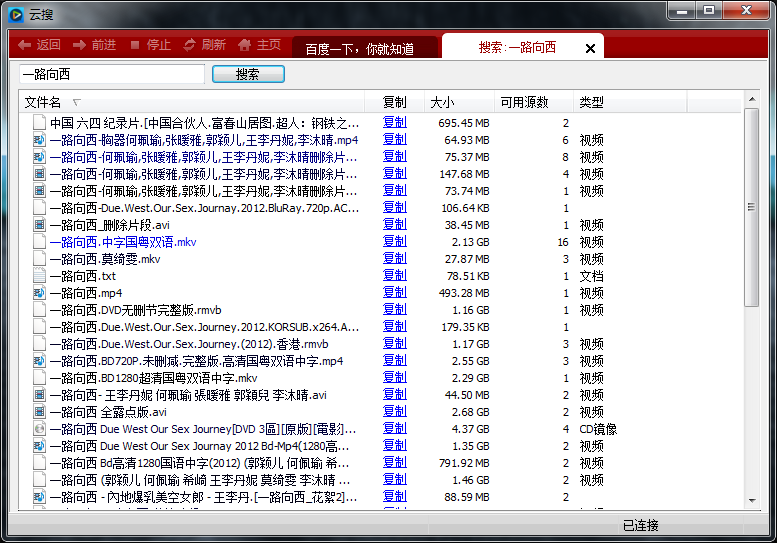This screenshot has width=777, height=543.
Task: Sort by the 可用源数 column header
Action: click(x=525, y=102)
